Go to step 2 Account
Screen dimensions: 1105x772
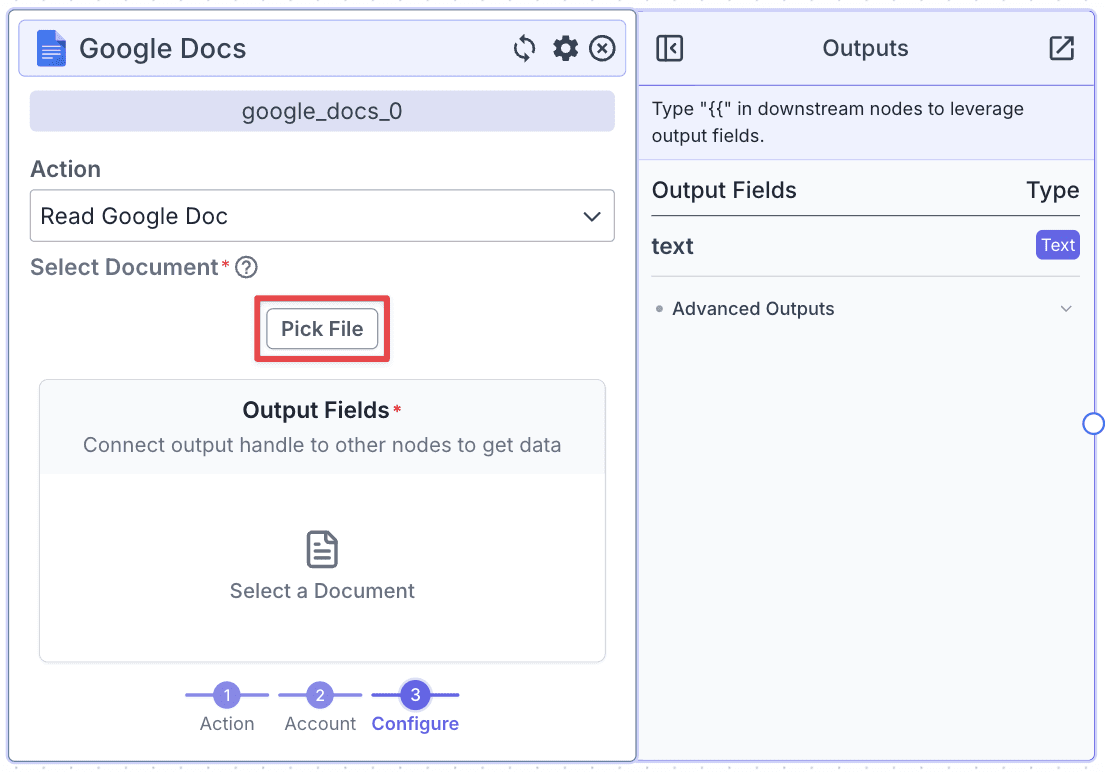pos(320,707)
